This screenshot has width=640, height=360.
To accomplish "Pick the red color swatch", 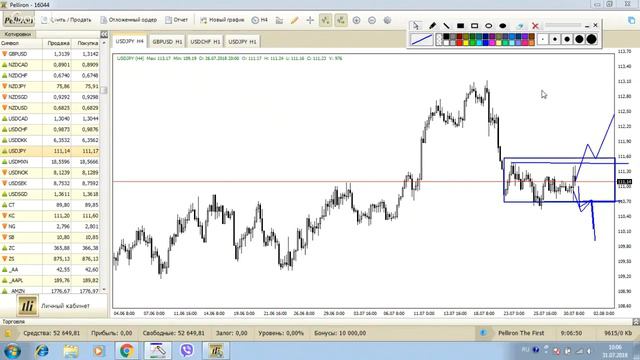I will click(x=459, y=42).
